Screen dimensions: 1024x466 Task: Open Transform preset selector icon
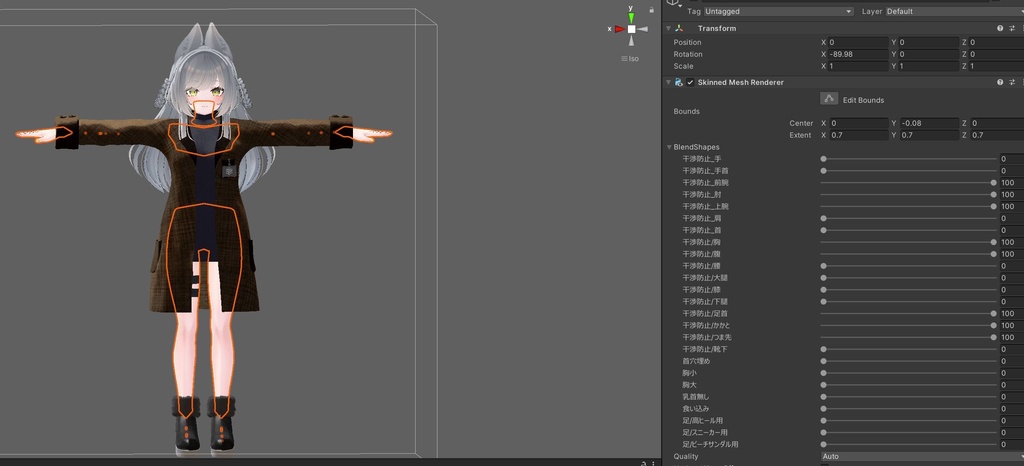coord(1012,28)
